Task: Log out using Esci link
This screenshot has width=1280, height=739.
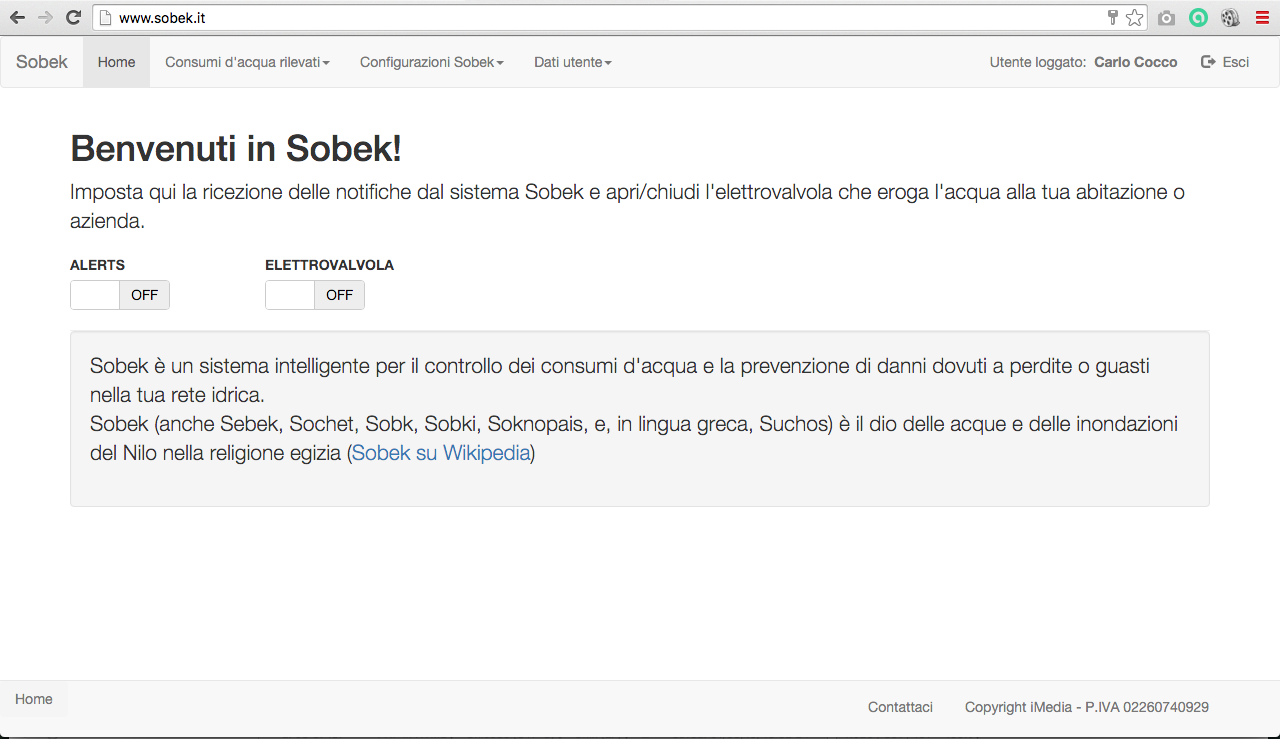Action: (x=1225, y=62)
